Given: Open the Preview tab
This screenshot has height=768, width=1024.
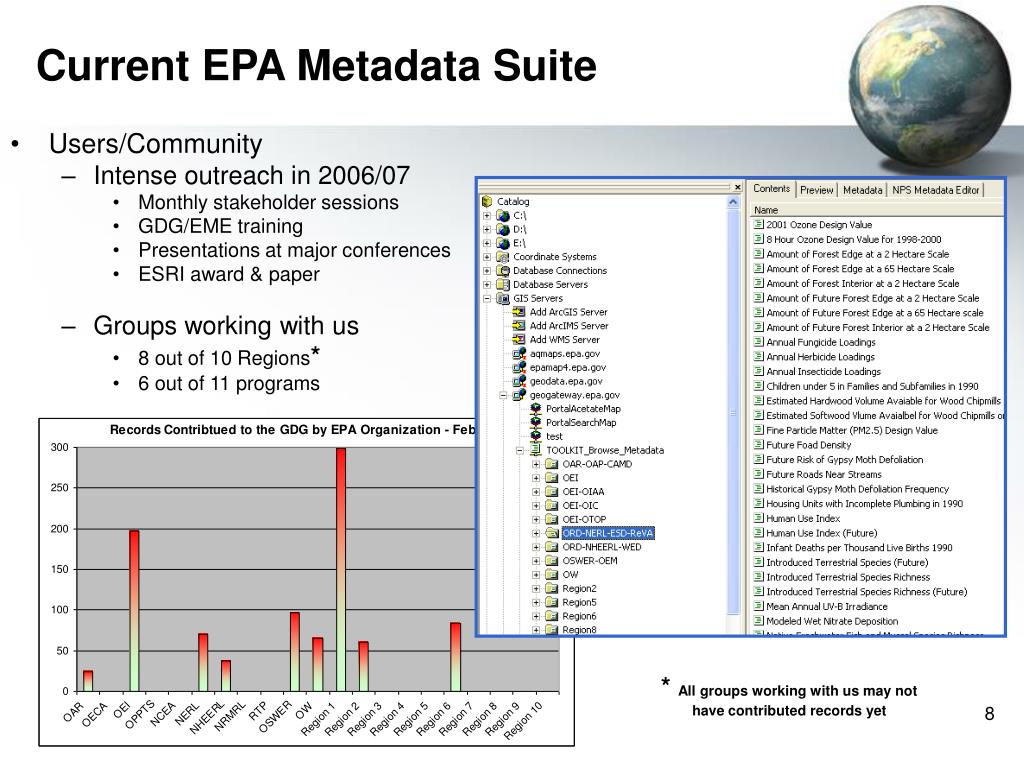Looking at the screenshot, I should 816,190.
